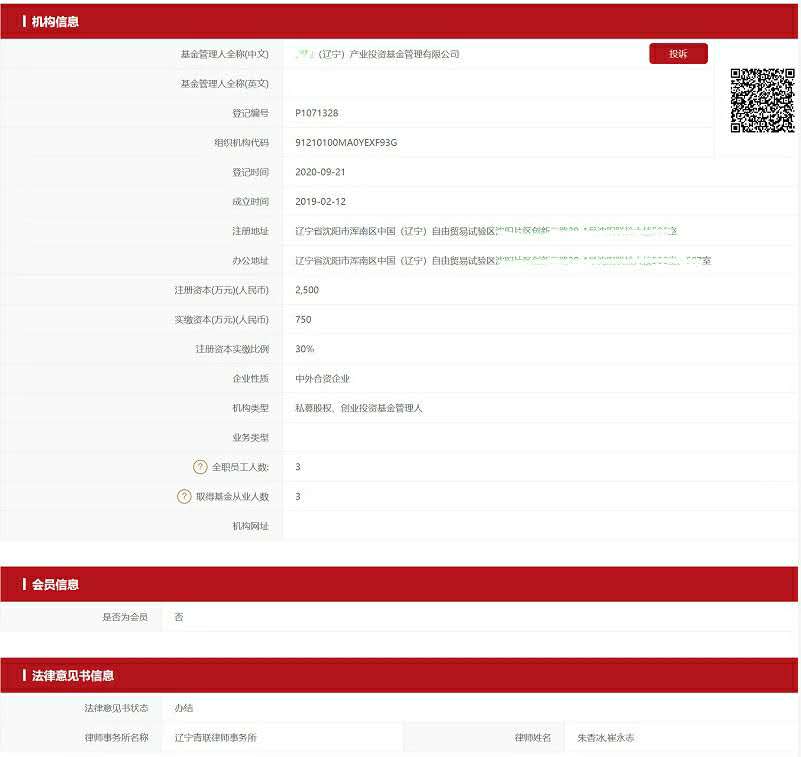801x757 pixels.
Task: Select the fund manager Chinese name text
Action: 377,54
